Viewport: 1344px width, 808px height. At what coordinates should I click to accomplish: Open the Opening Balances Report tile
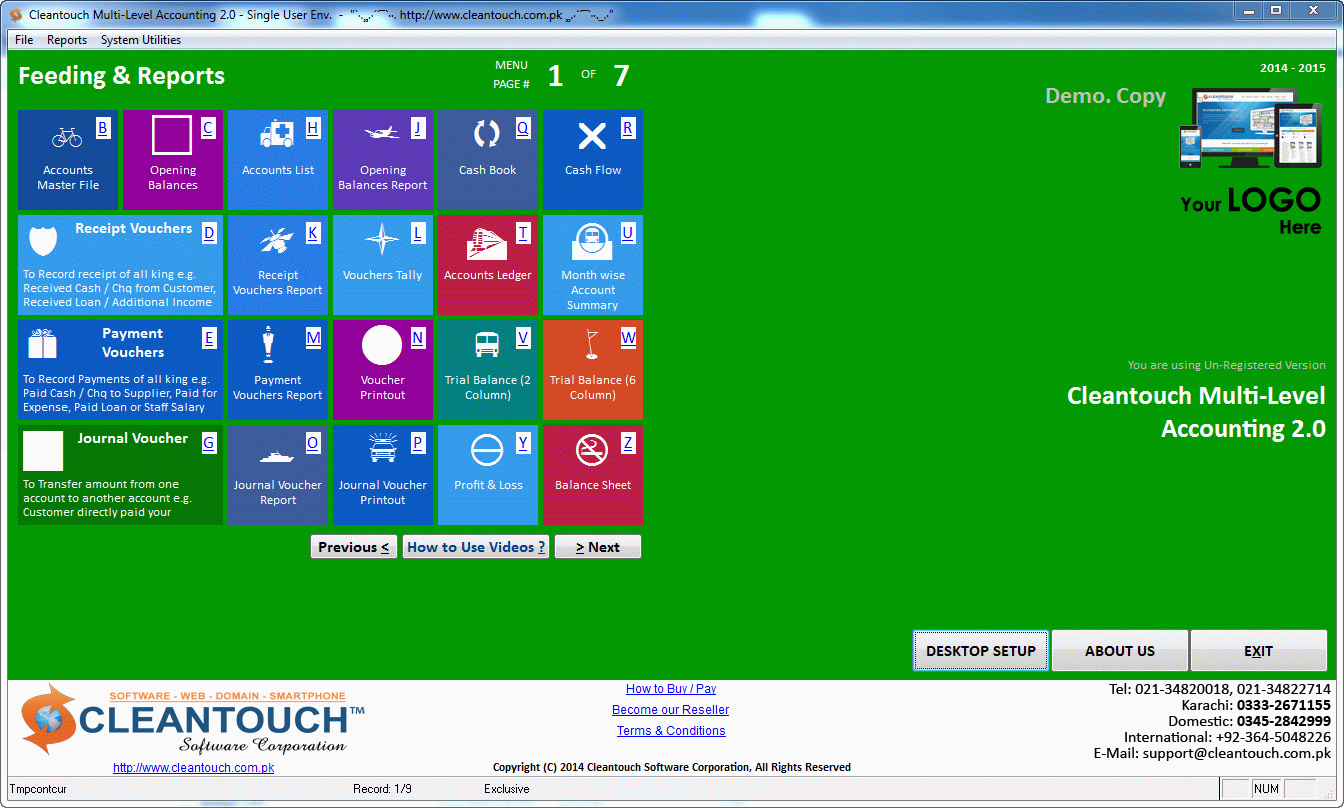click(x=383, y=160)
